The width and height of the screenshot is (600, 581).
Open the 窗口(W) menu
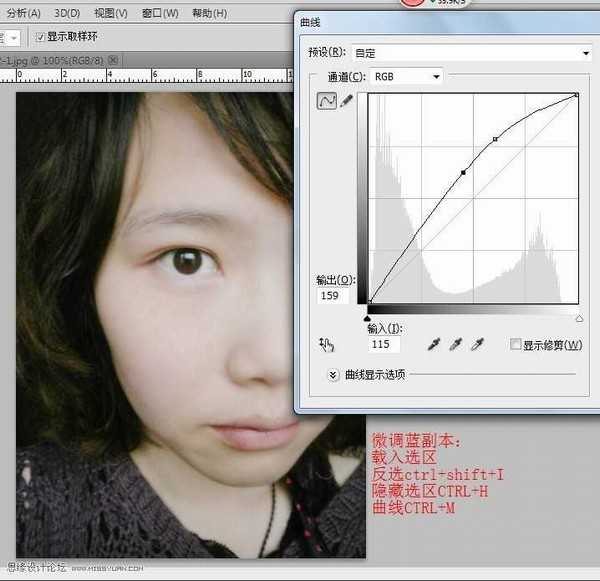(160, 13)
